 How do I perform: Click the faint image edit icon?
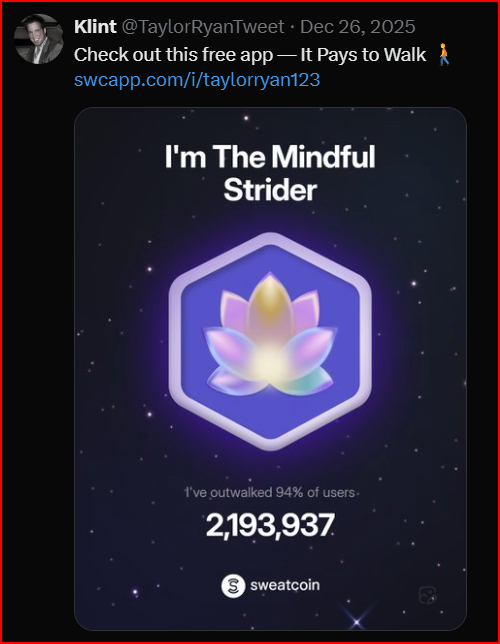(427, 595)
